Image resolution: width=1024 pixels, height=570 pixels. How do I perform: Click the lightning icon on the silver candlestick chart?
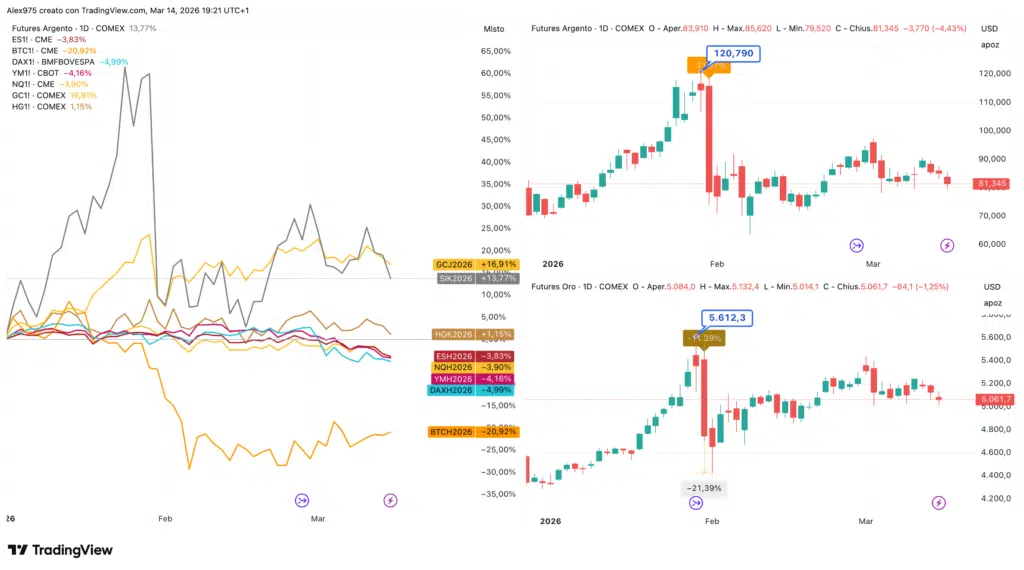[946, 245]
